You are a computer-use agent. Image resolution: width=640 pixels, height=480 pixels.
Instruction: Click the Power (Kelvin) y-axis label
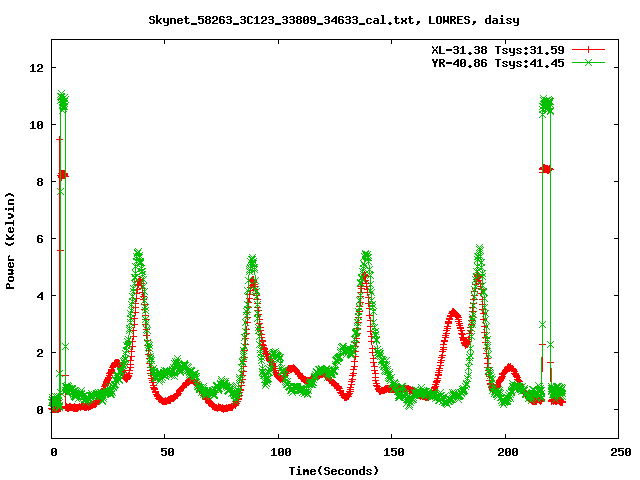pos(10,241)
